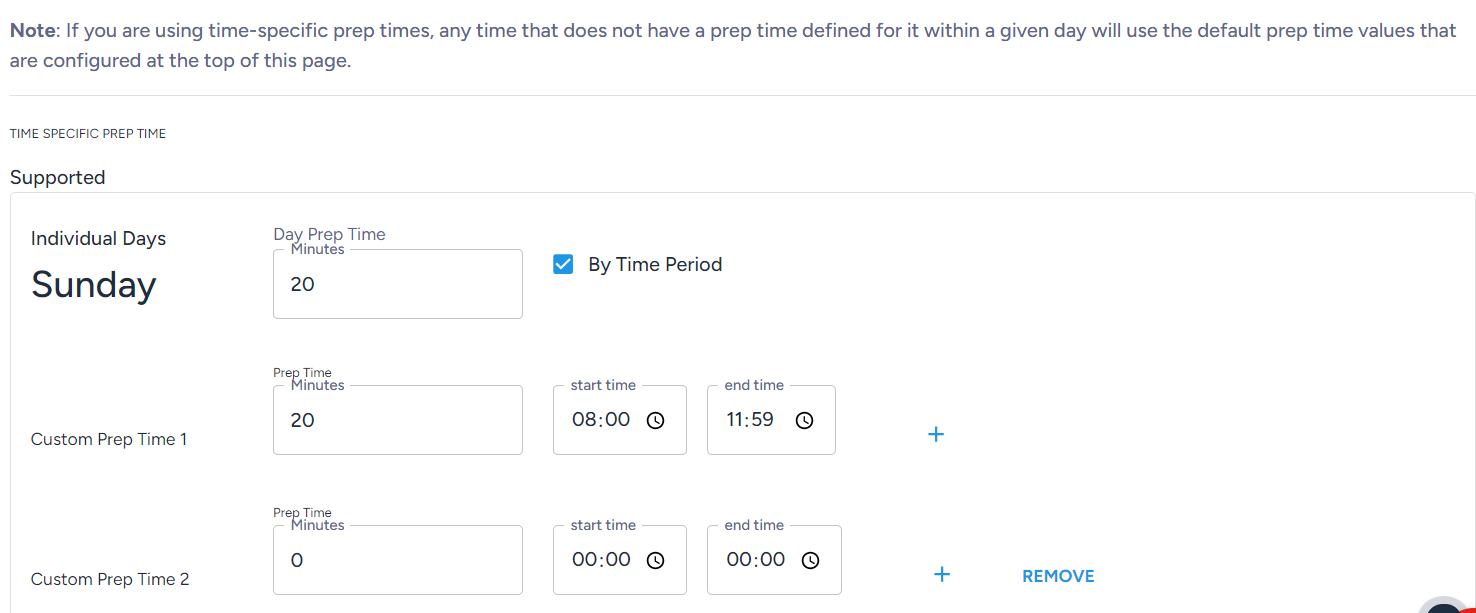Select the Sunday day heading
The width and height of the screenshot is (1476, 613).
click(93, 285)
